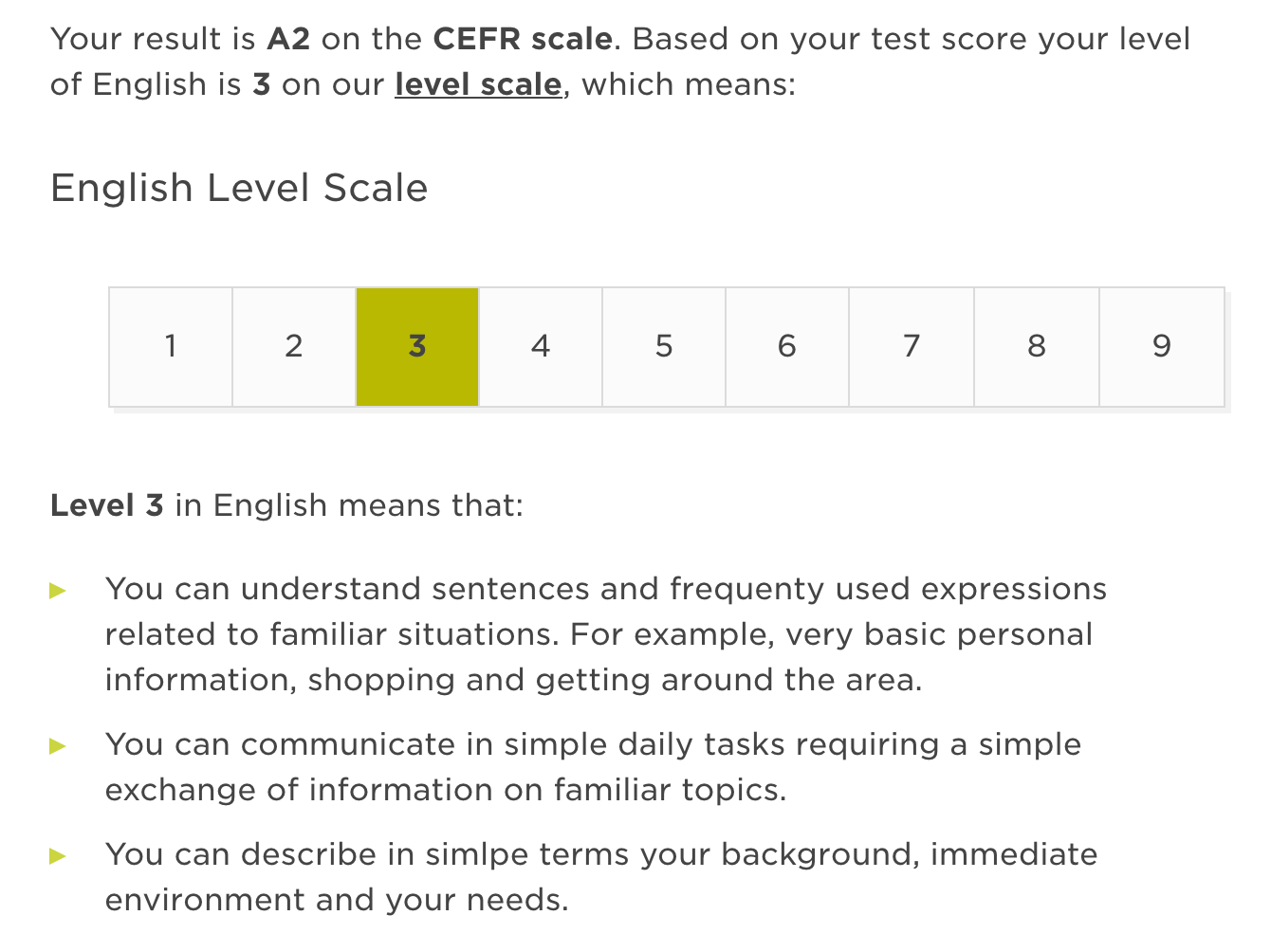1271x952 pixels.
Task: Click the 'simple daily tasks' paragraph
Action: [593, 767]
